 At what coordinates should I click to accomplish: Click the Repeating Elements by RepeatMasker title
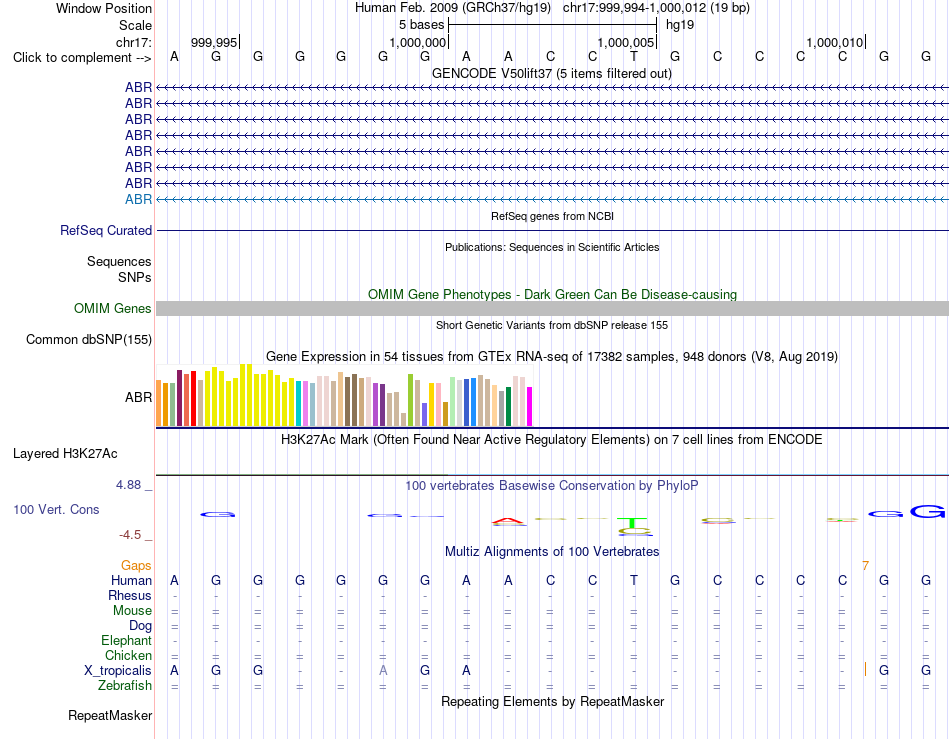pos(553,702)
